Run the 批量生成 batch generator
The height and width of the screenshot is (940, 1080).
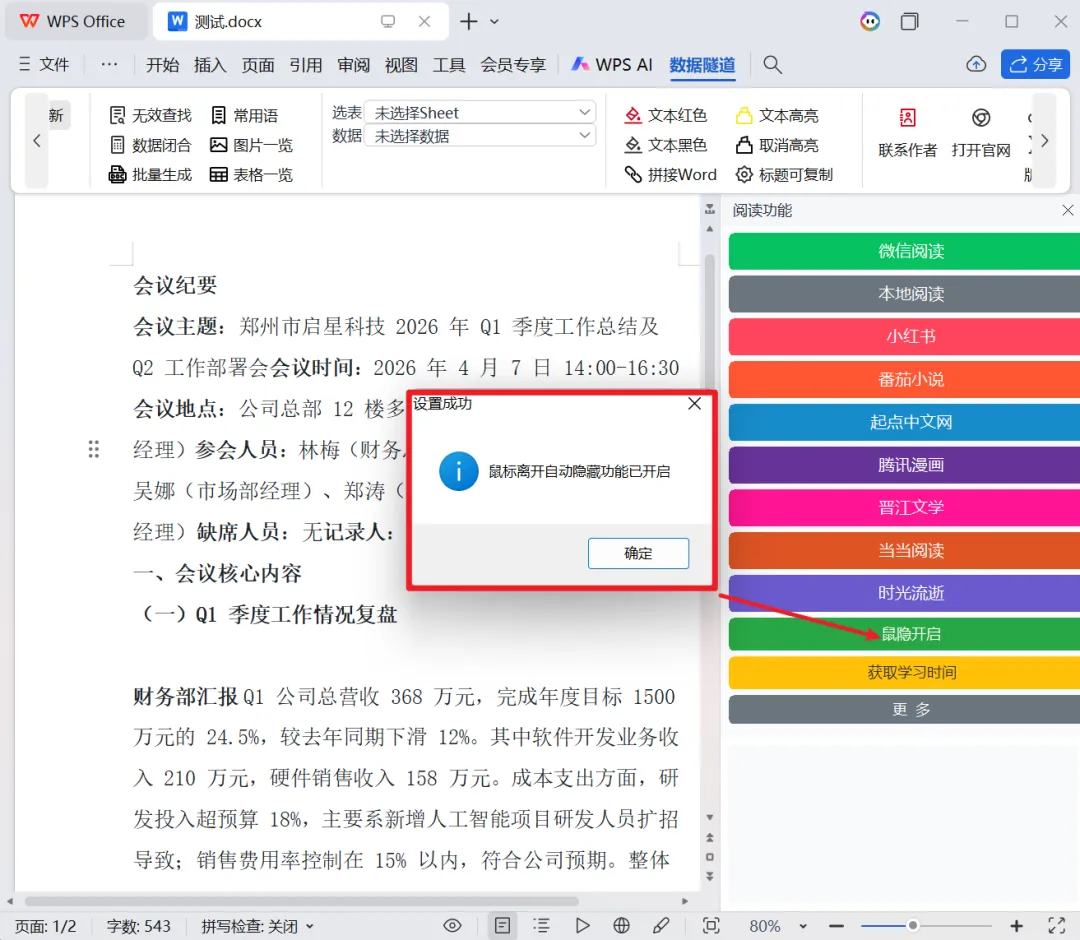(x=150, y=174)
